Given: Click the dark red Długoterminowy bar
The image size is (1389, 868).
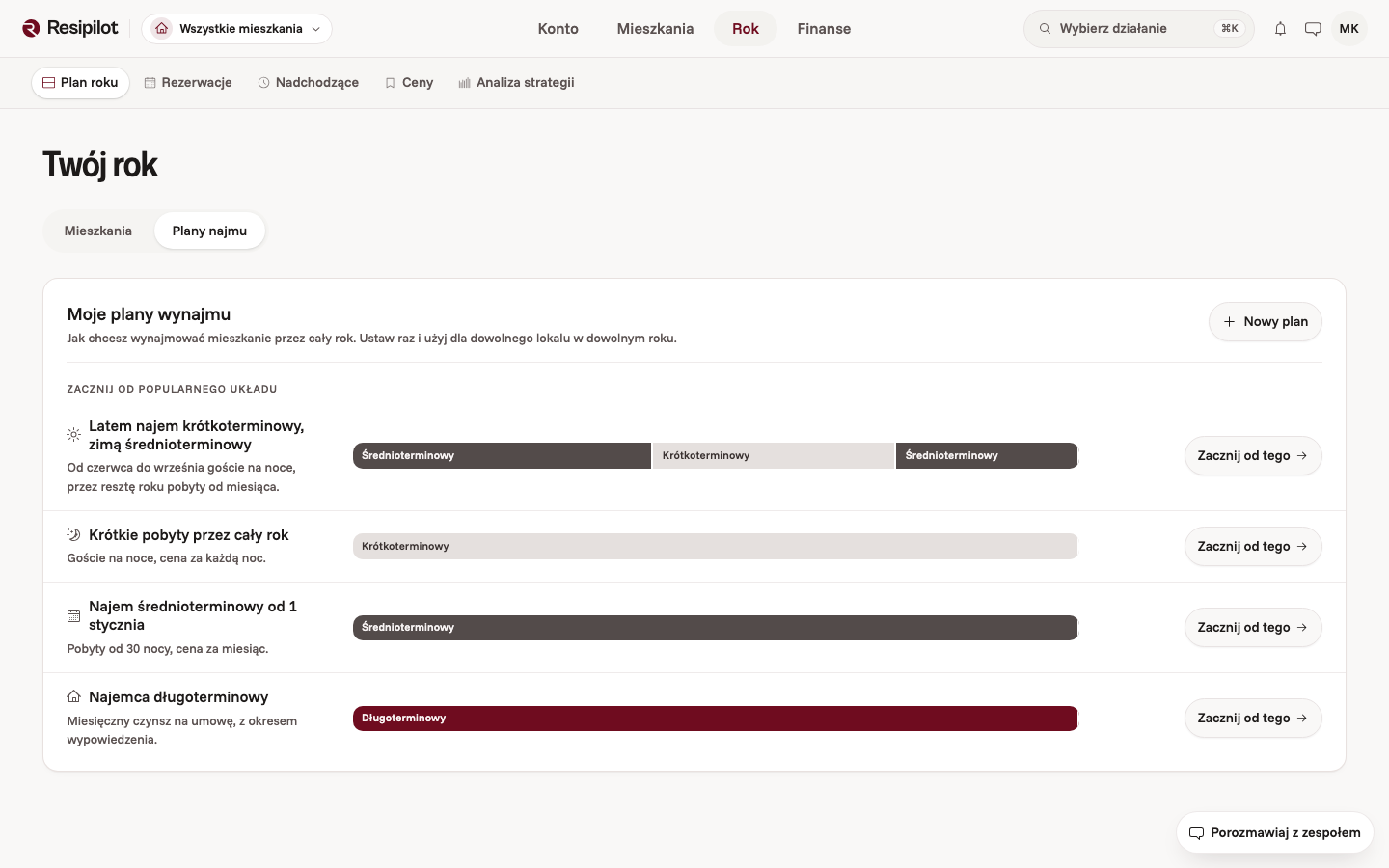Looking at the screenshot, I should 715,719.
